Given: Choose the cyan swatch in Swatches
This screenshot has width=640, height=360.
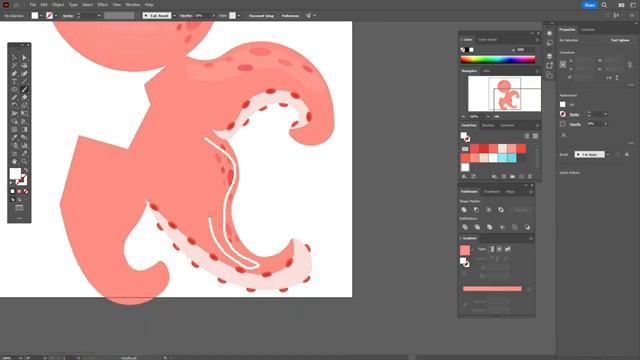Looking at the screenshot, I should 512,158.
